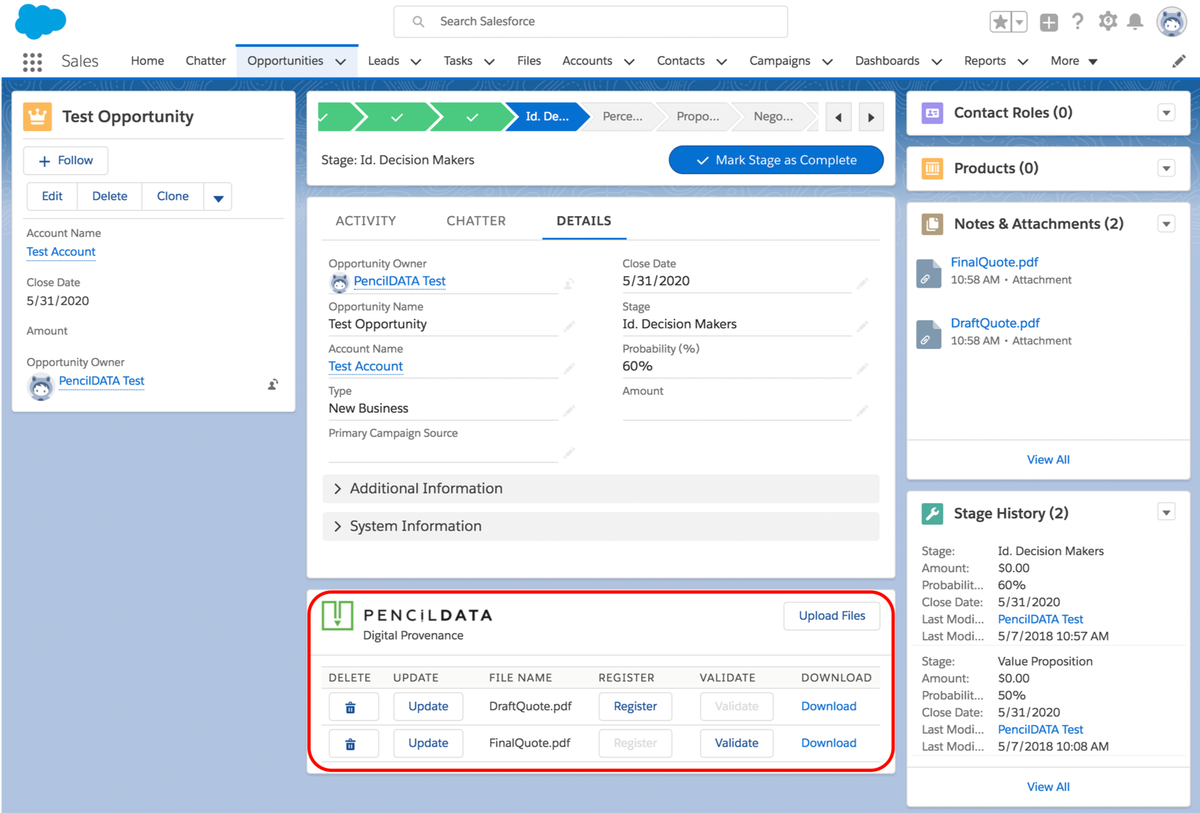Expand the System Information section
The height and width of the screenshot is (813, 1200).
[601, 526]
